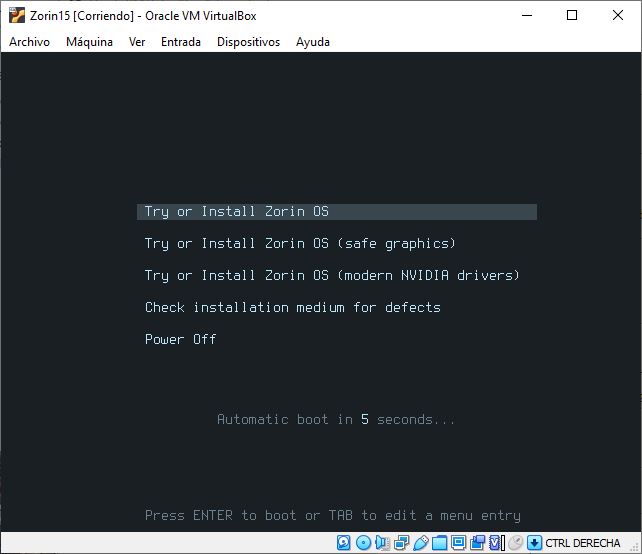This screenshot has width=642, height=554.
Task: Open the Archivo menu
Action: coord(29,42)
